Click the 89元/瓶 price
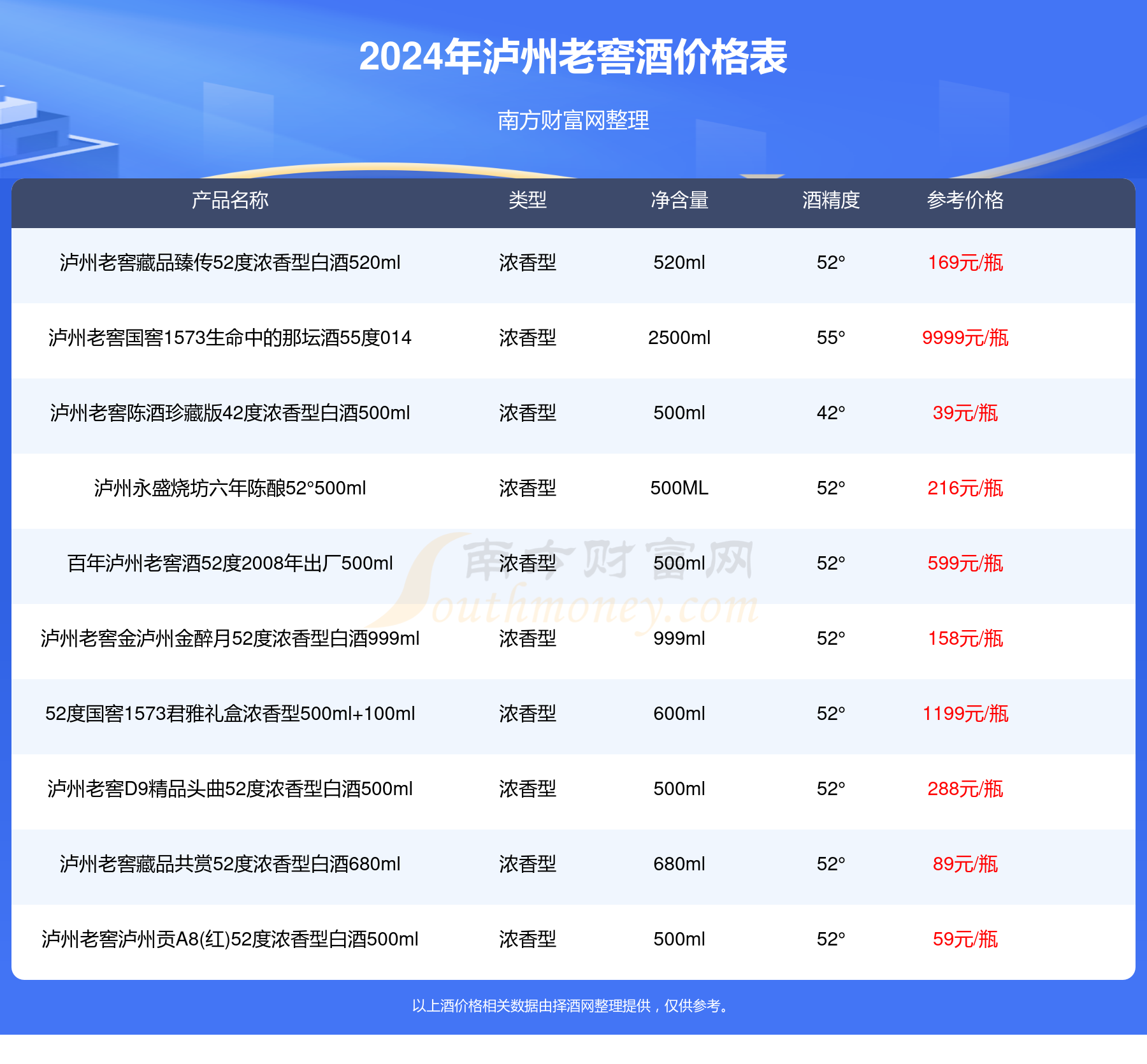 [x=965, y=864]
